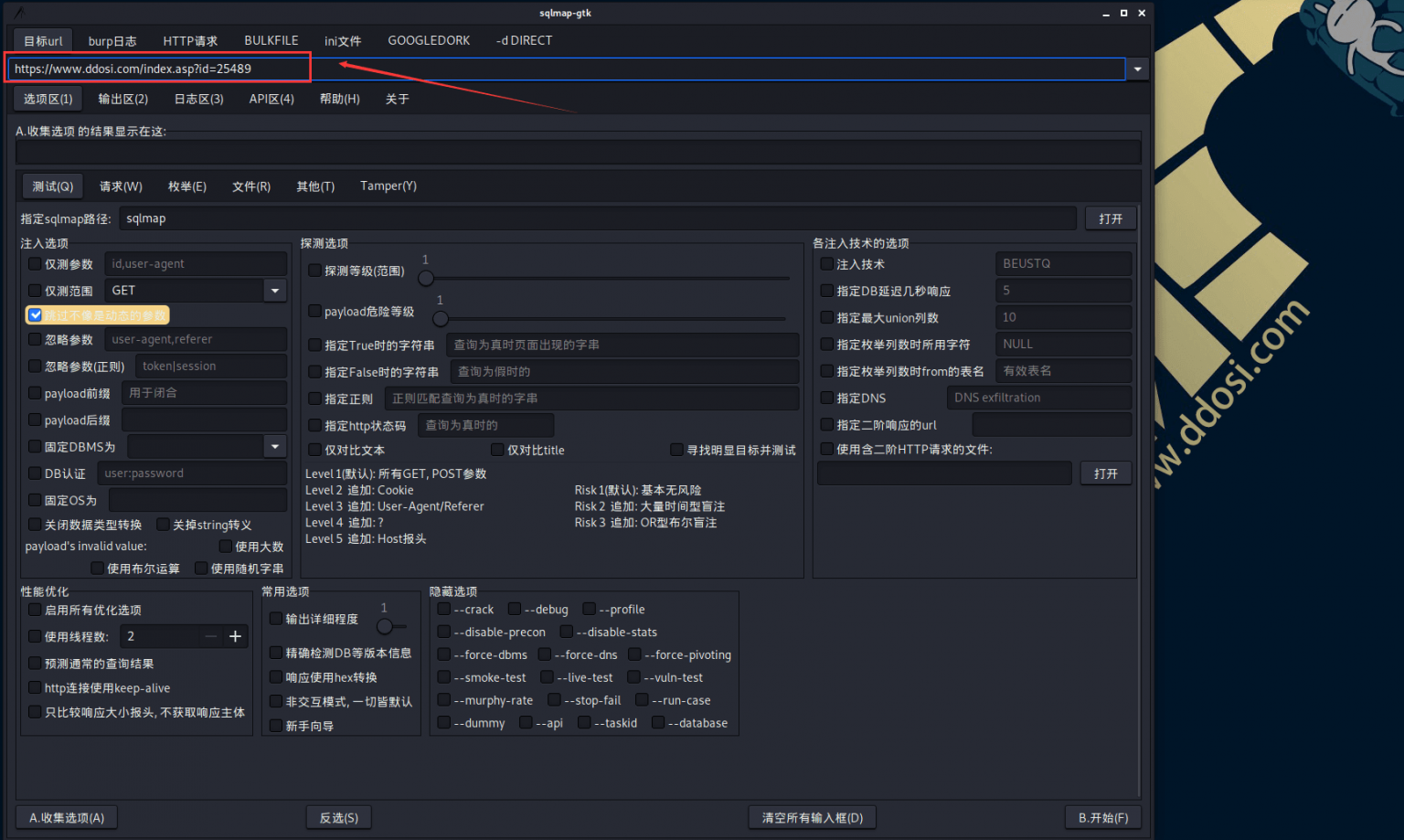Click 打开 button beside sqlmap path

pos(1111,218)
